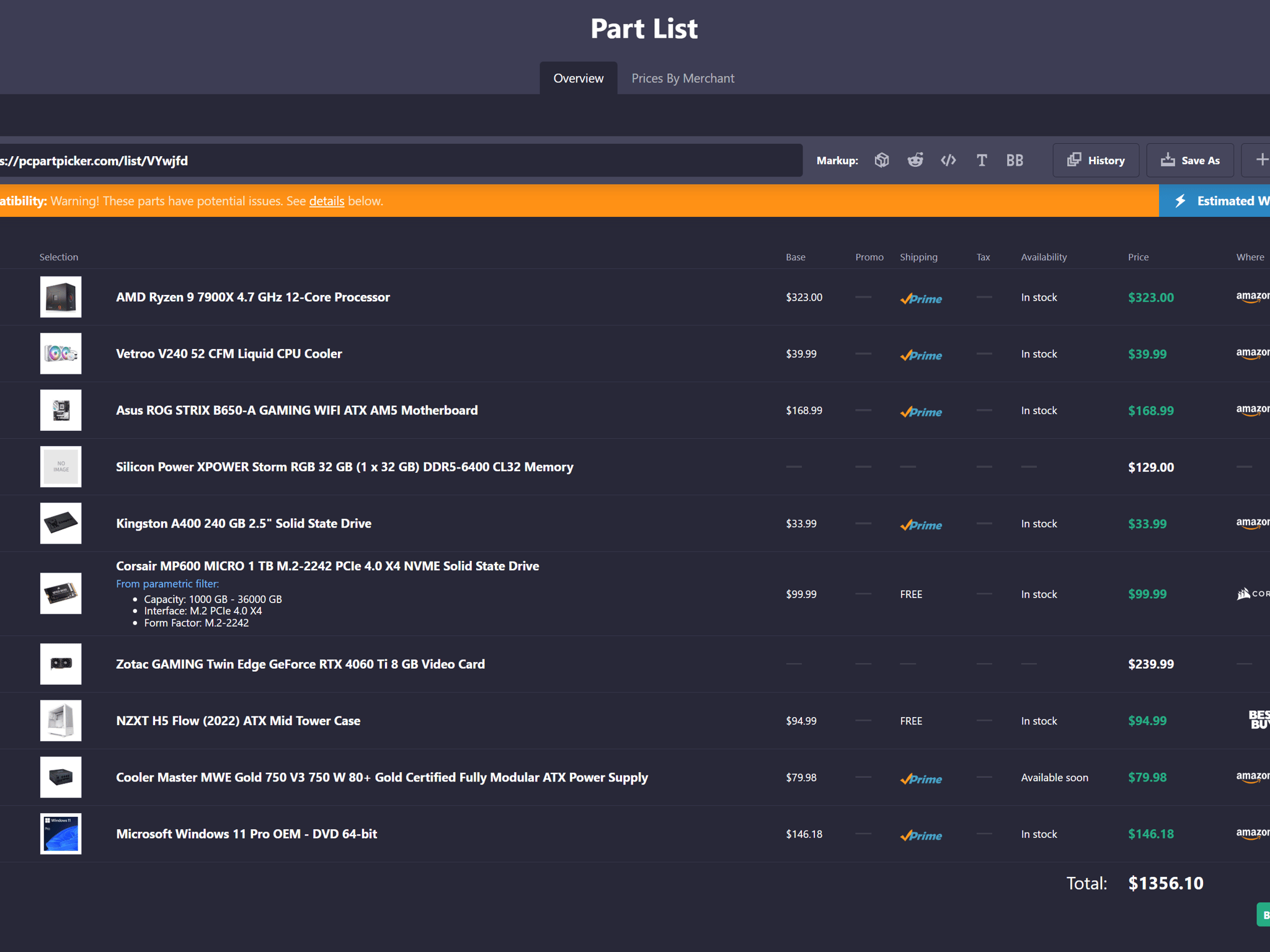Click the Cooler Master power supply thumbnail

coord(61,777)
